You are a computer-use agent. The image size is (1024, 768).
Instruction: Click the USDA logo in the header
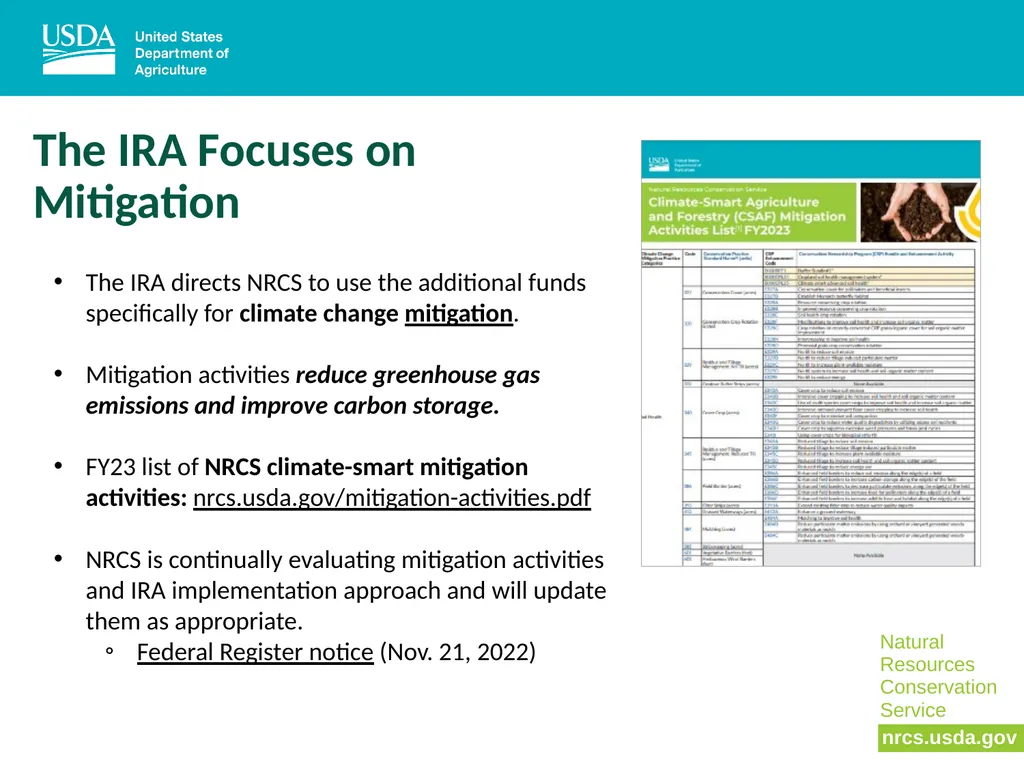pyautogui.click(x=79, y=50)
